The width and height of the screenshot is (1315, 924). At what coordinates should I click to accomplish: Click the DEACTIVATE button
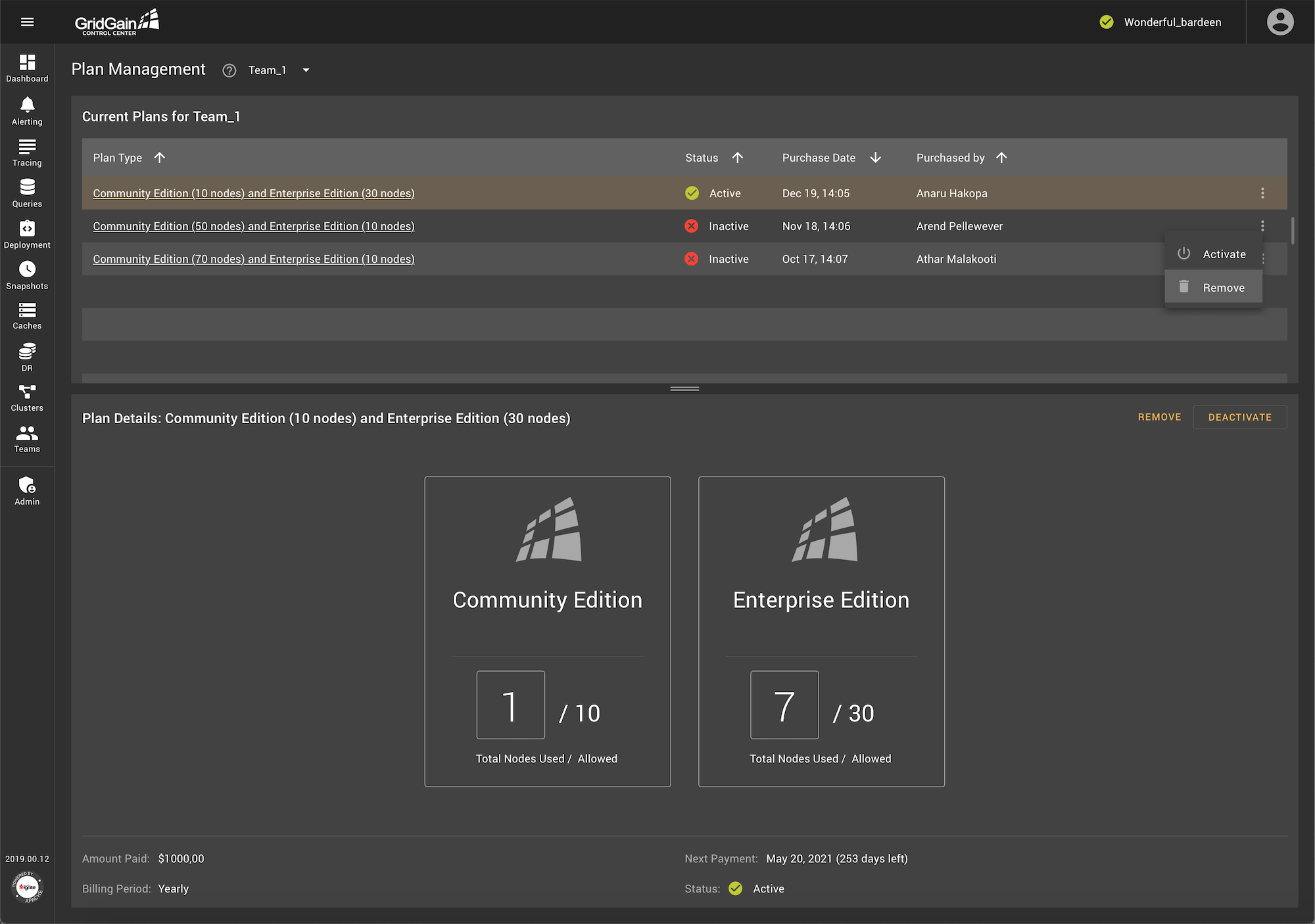point(1239,417)
